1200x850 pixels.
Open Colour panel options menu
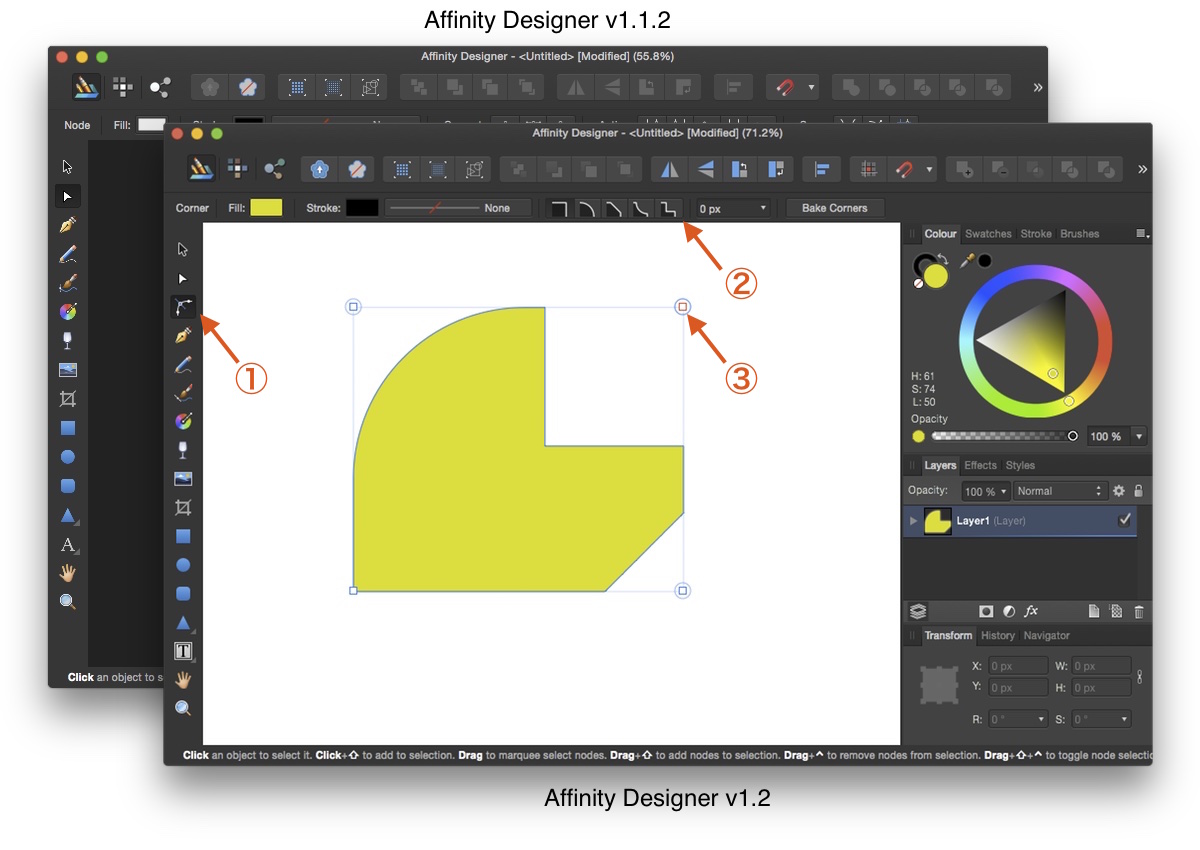tap(1142, 234)
